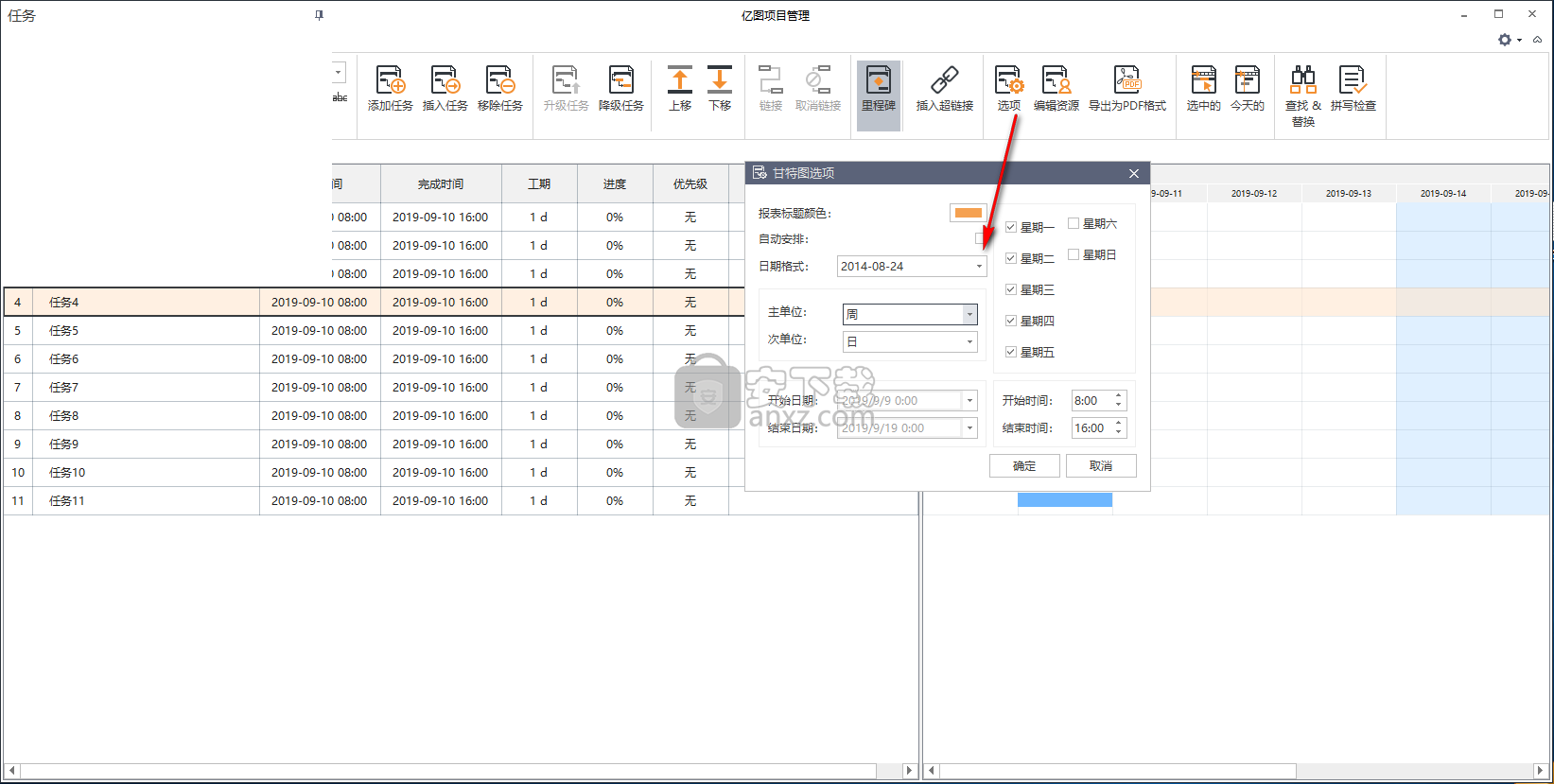The image size is (1554, 784).
Task: Click the 开始时间 spinner field
Action: pyautogui.click(x=1099, y=401)
